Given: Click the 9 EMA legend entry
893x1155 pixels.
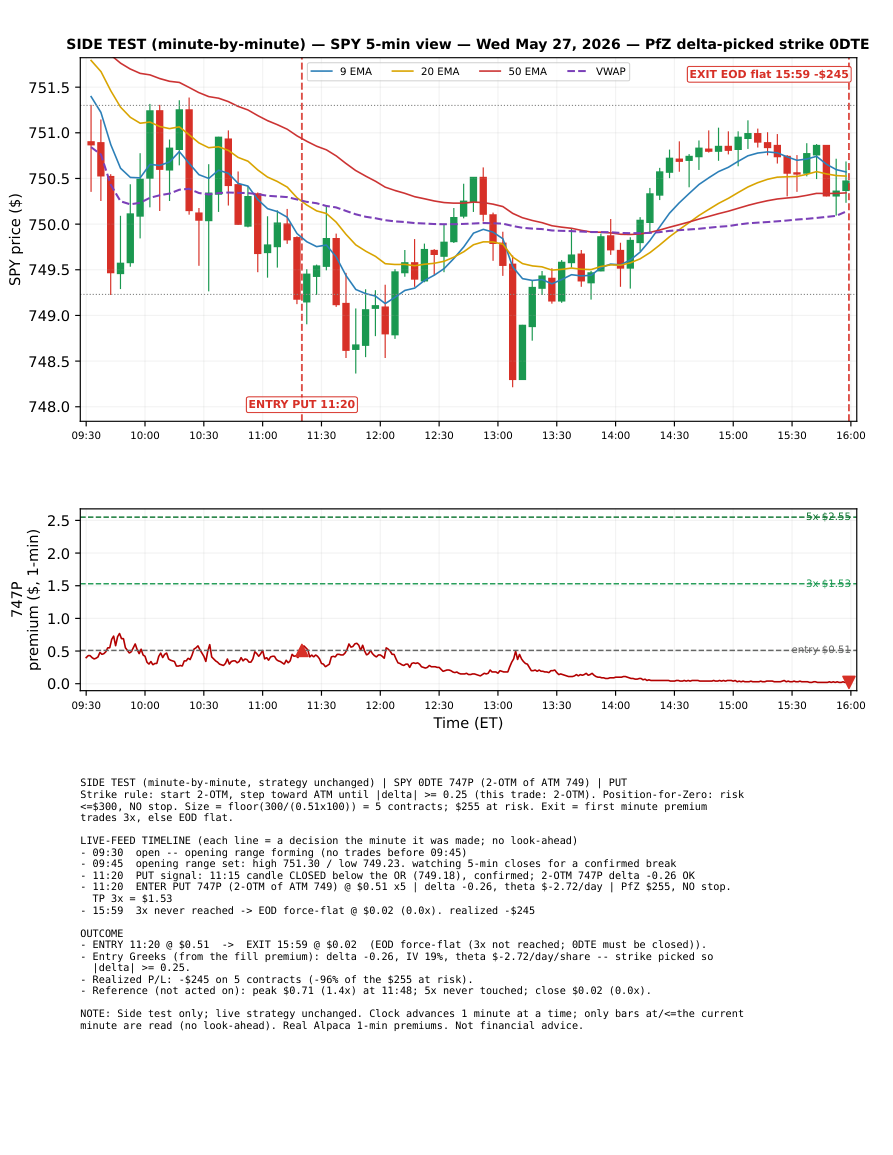Looking at the screenshot, I should coord(341,71).
